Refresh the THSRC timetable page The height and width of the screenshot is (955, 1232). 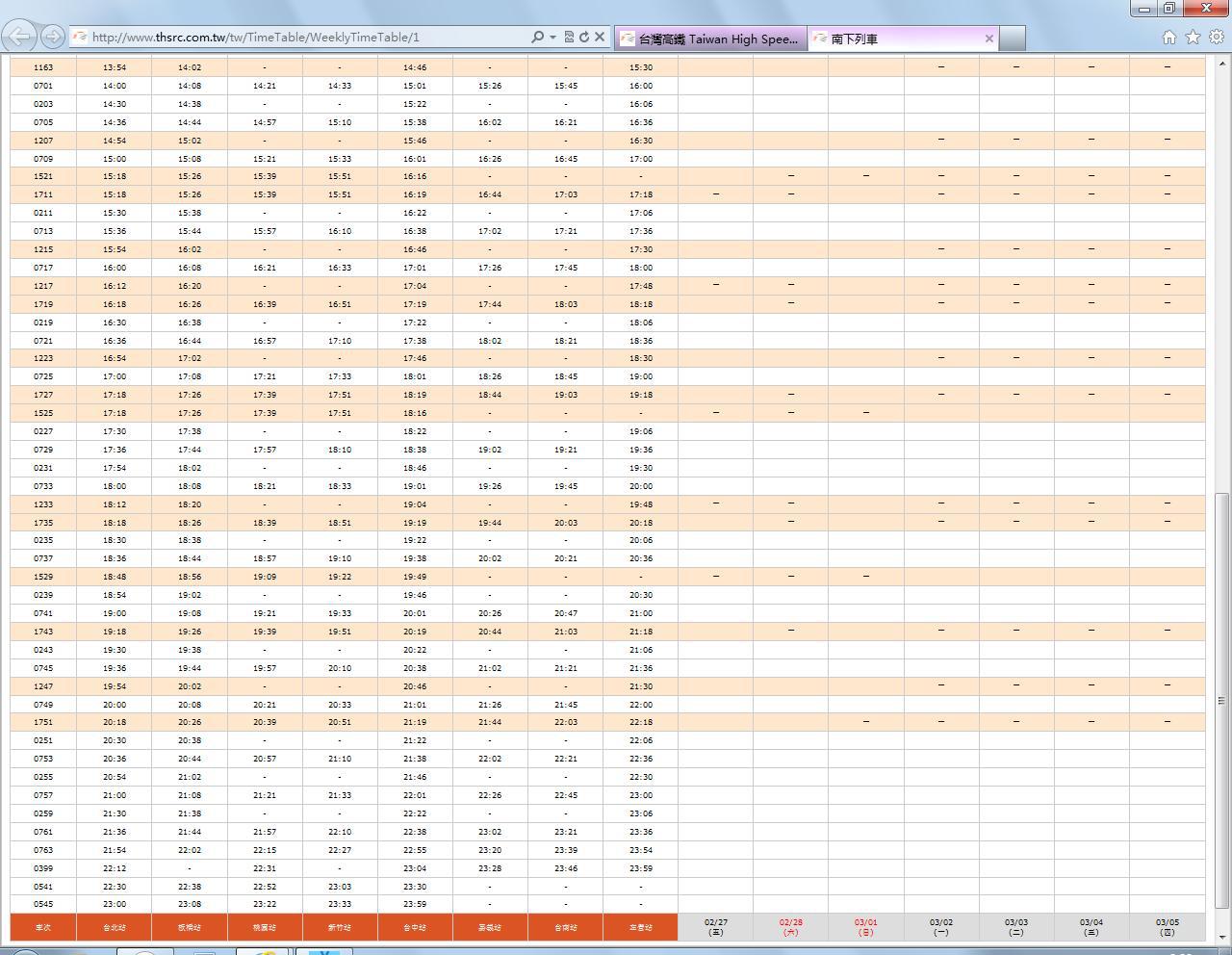click(x=583, y=37)
